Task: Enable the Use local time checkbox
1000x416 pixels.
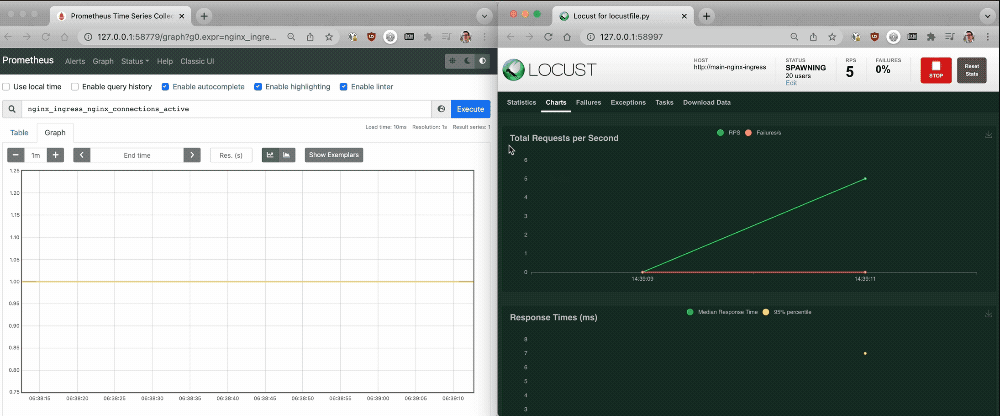Action: (x=7, y=87)
